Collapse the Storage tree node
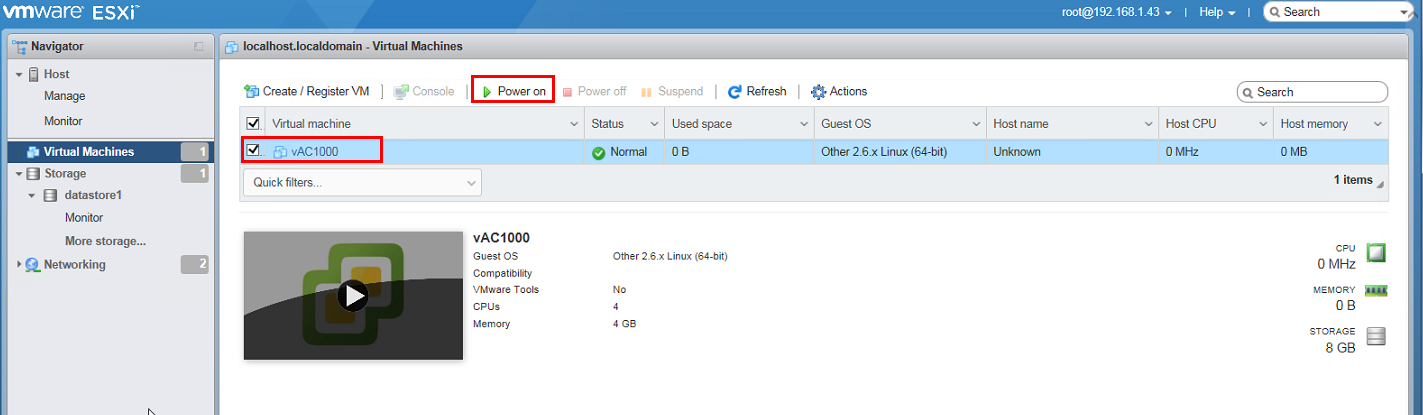The image size is (1423, 415). (19, 174)
